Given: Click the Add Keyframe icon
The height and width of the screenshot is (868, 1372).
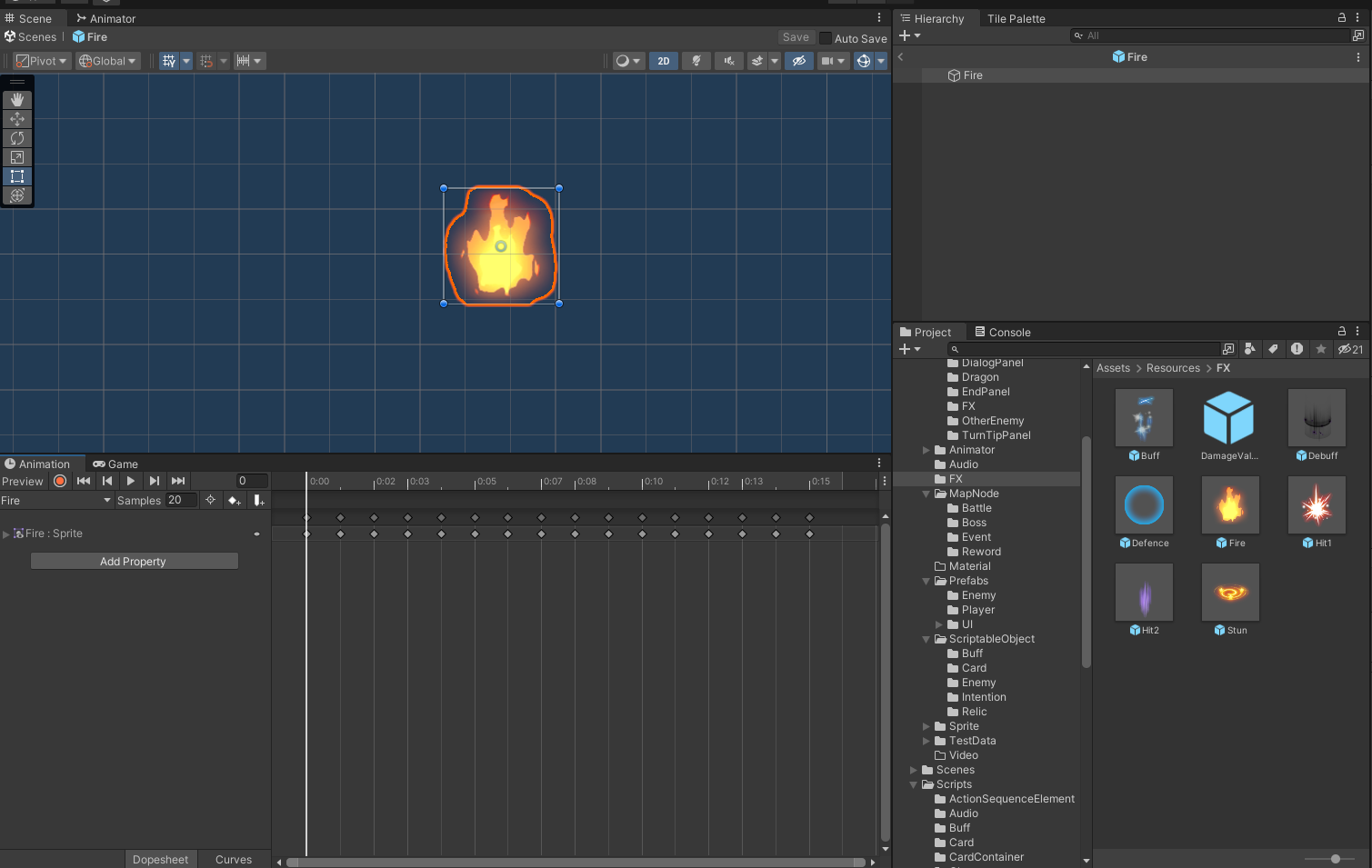Looking at the screenshot, I should click(x=235, y=500).
